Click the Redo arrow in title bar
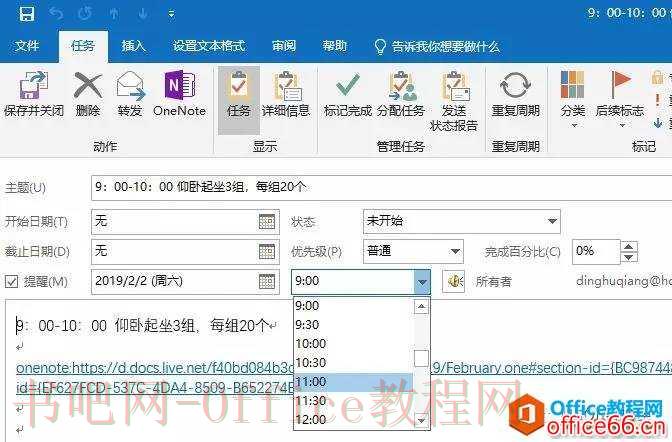This screenshot has width=672, height=442. point(85,14)
